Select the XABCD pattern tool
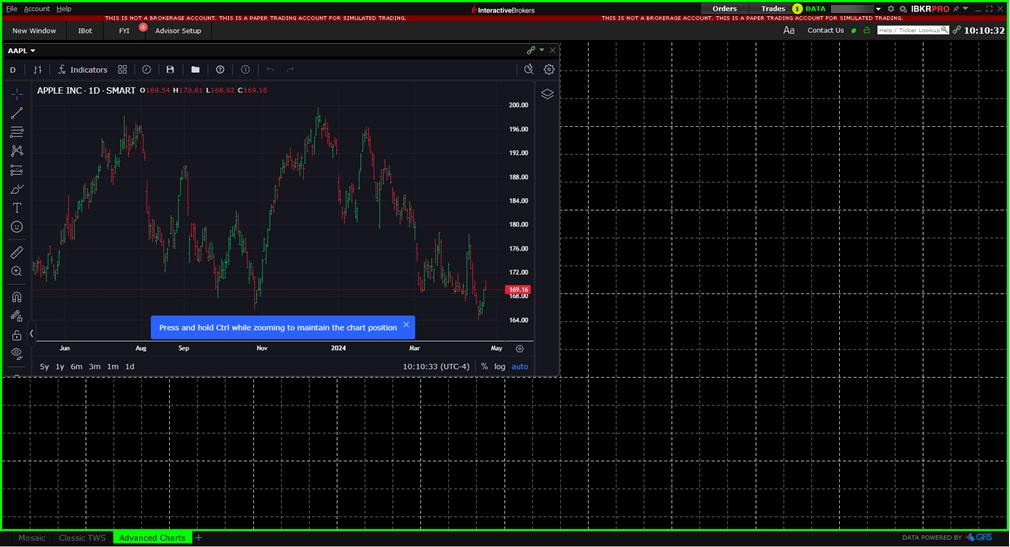 (x=17, y=151)
